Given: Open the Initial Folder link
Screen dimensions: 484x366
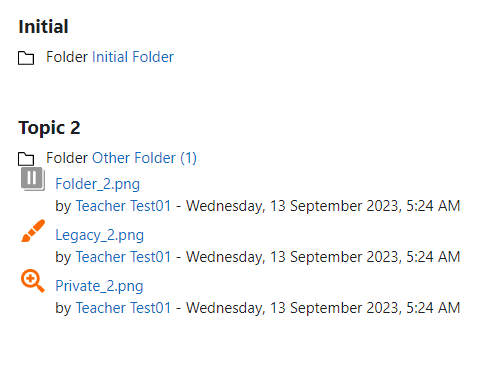Looking at the screenshot, I should [133, 57].
